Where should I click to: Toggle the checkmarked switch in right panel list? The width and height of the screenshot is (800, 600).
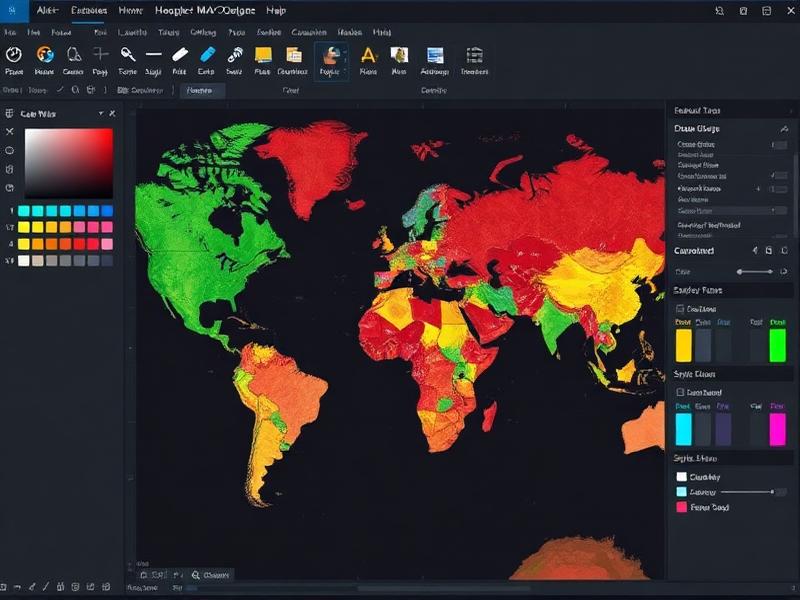tap(779, 176)
